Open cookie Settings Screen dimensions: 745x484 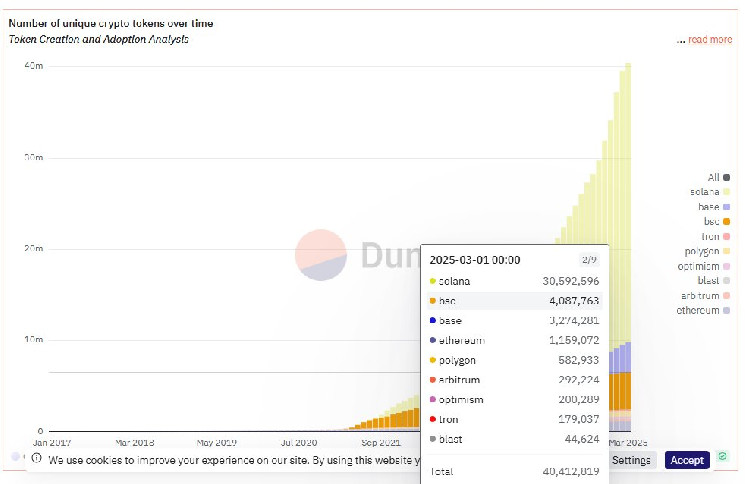point(631,460)
